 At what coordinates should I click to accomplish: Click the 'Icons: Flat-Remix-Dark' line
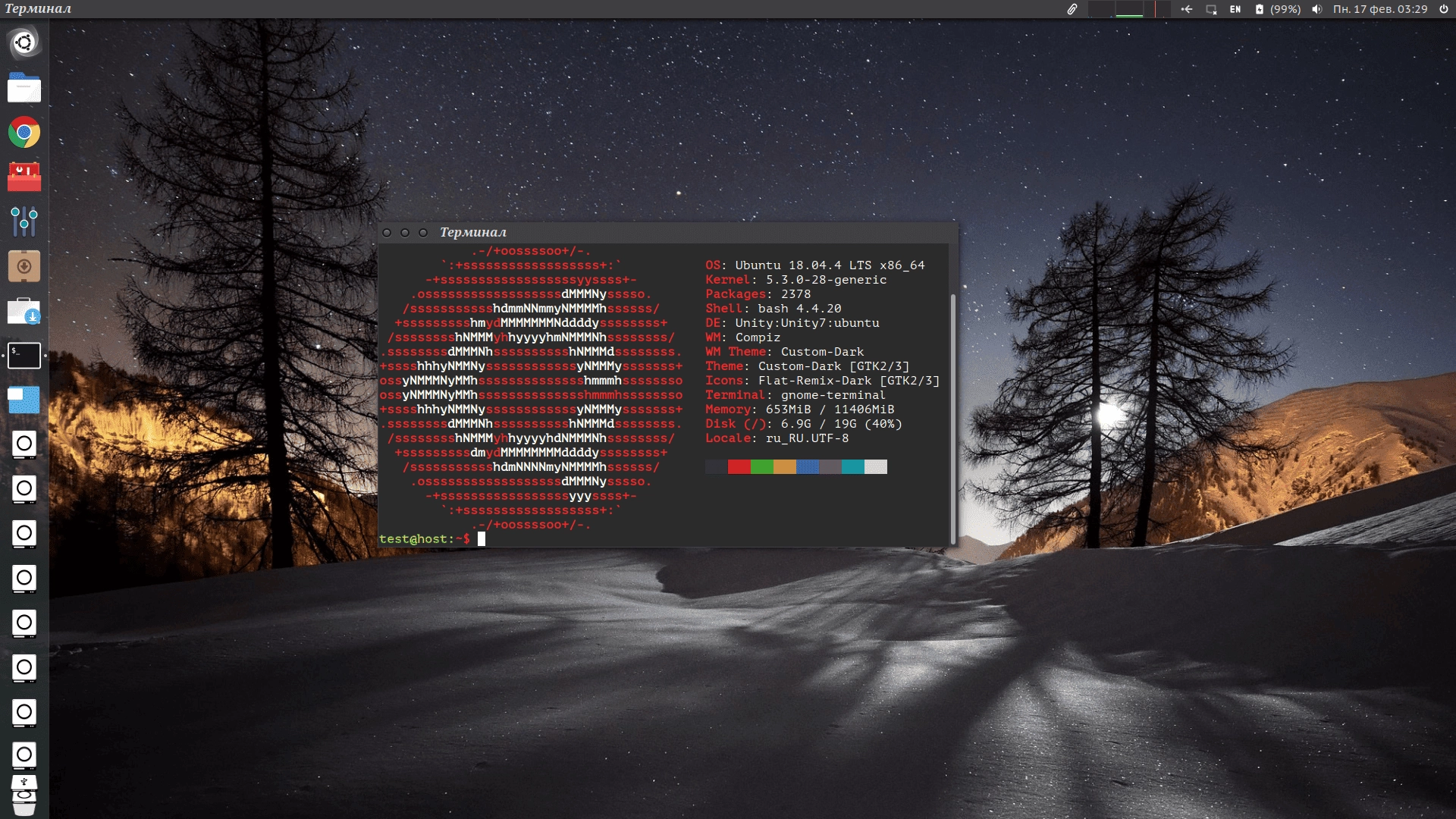(x=823, y=381)
